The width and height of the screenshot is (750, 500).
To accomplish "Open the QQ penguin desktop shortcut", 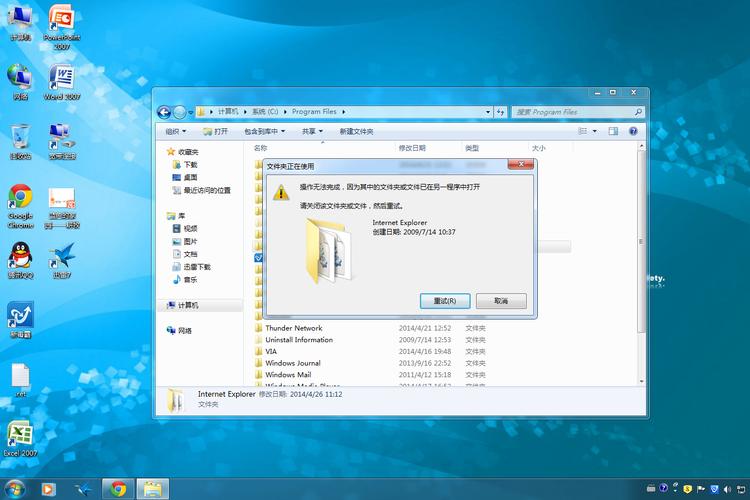I will [x=20, y=255].
